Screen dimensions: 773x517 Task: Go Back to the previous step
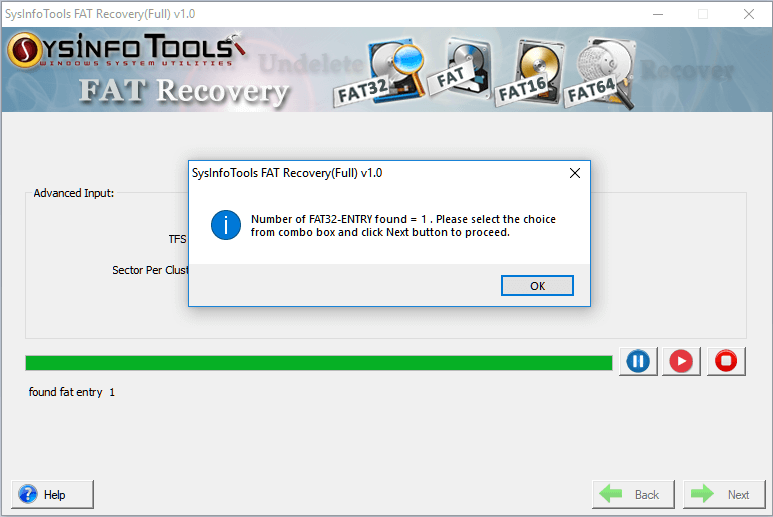point(633,494)
